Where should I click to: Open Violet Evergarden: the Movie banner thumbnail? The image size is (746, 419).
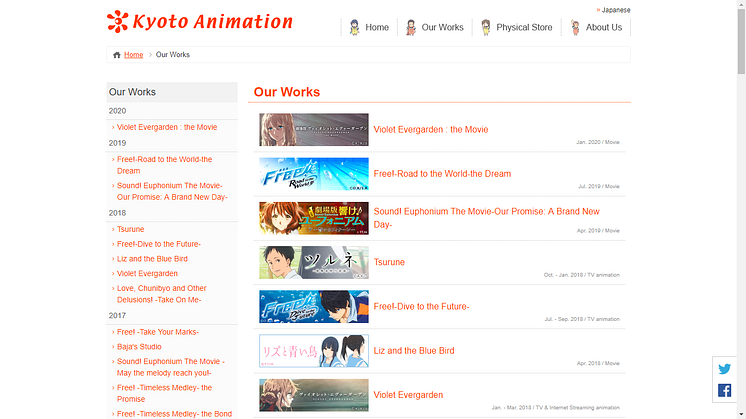coord(313,130)
